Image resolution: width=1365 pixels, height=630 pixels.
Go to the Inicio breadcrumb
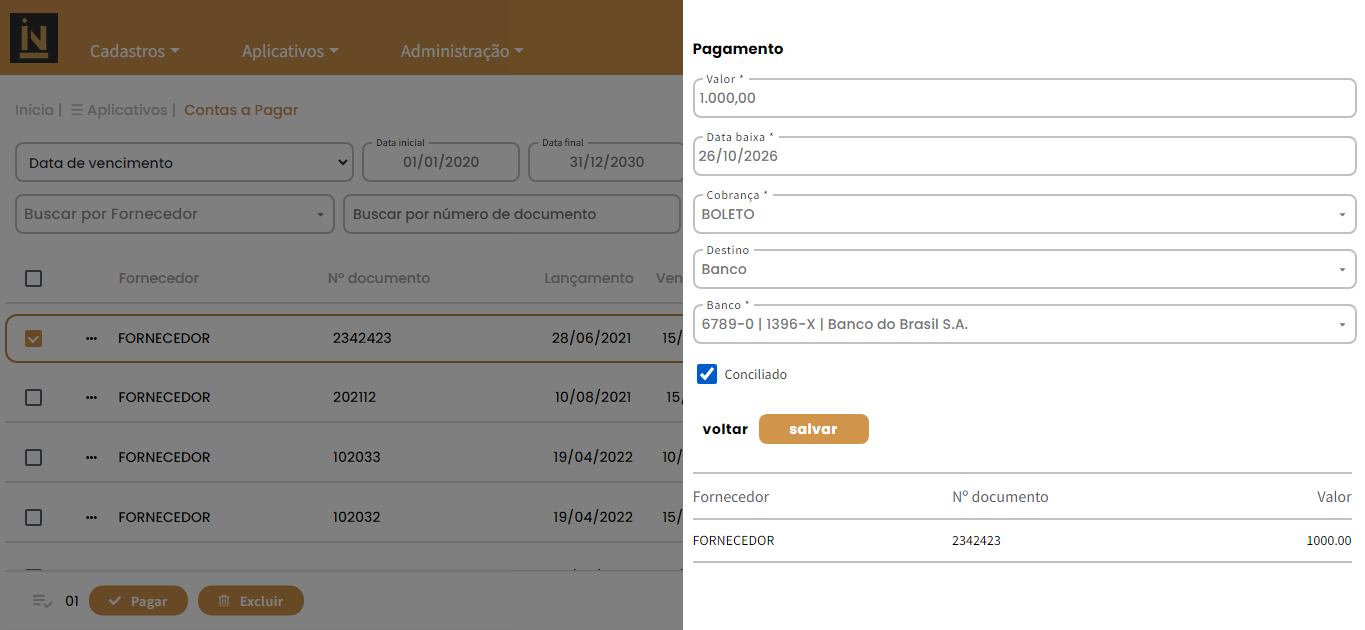(34, 110)
